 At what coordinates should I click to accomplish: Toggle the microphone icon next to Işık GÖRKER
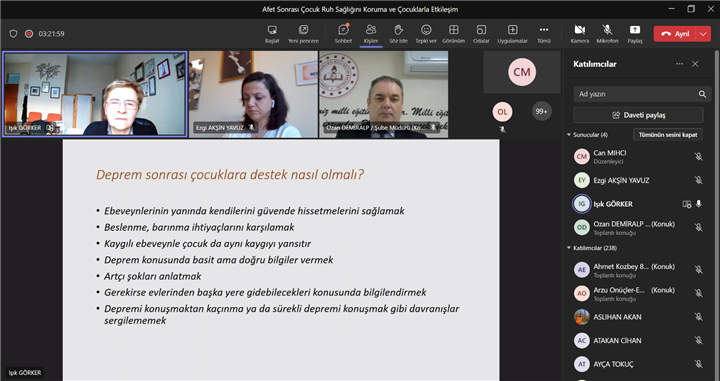[x=698, y=204]
